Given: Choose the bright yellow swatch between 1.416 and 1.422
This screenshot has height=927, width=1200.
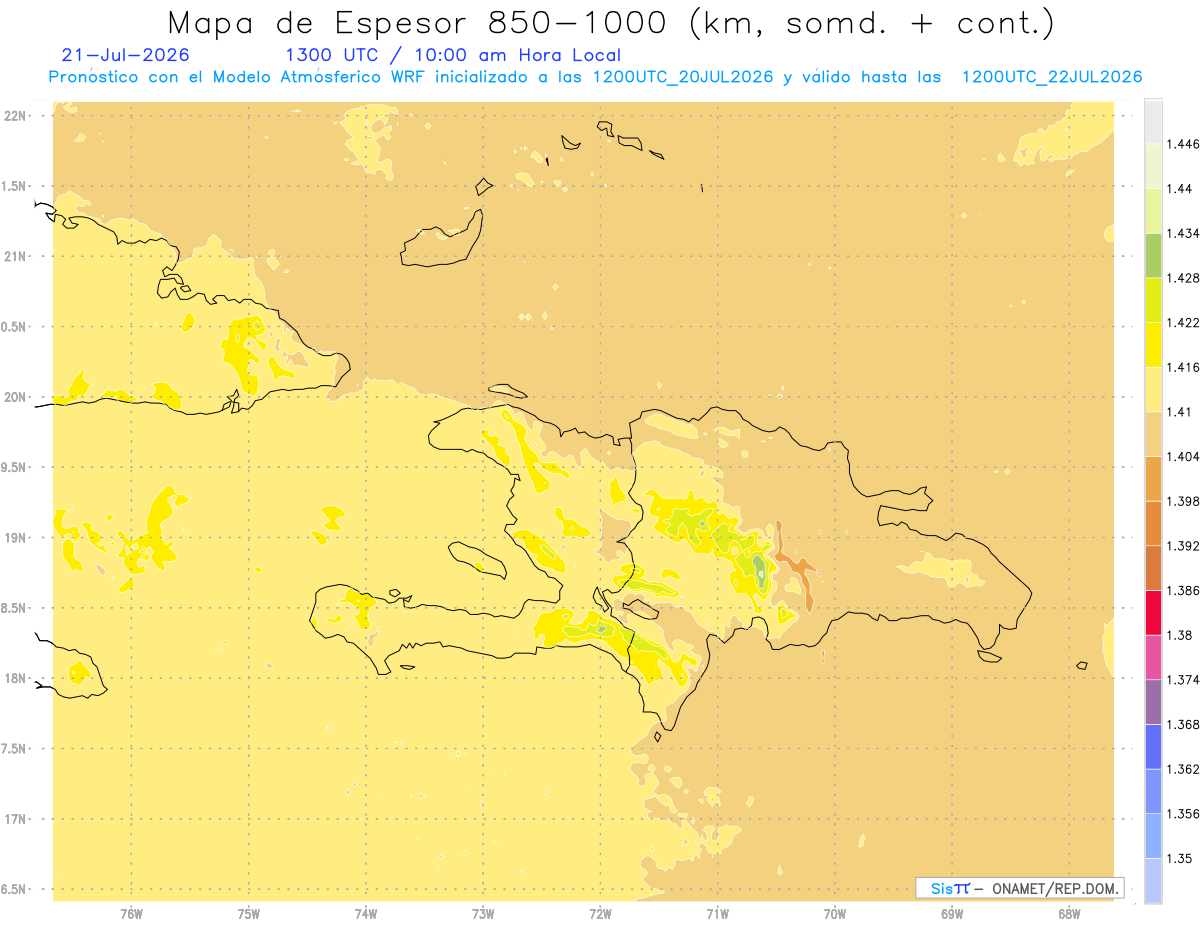Looking at the screenshot, I should point(1153,345).
